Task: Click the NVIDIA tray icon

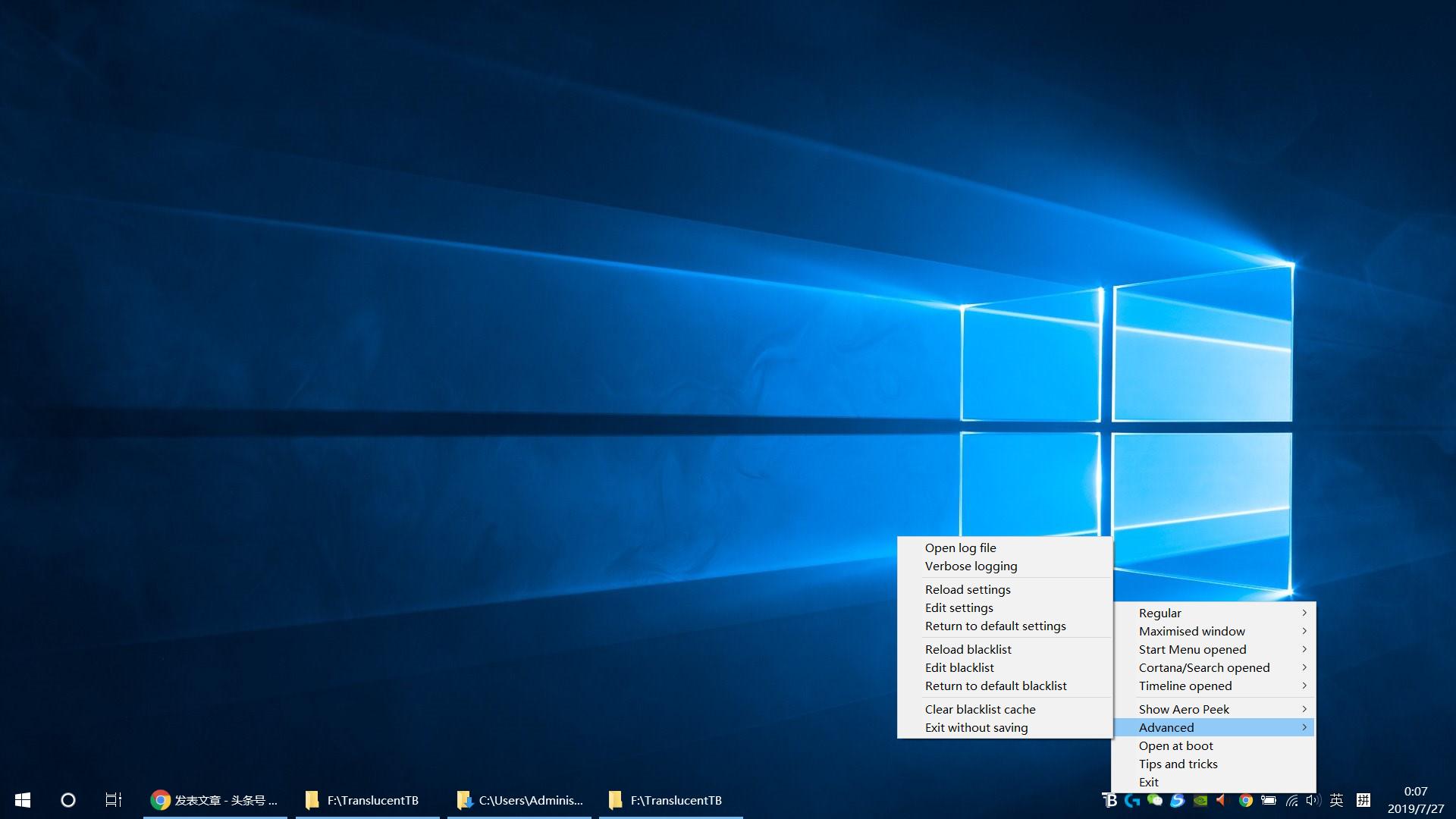Action: (x=1200, y=800)
